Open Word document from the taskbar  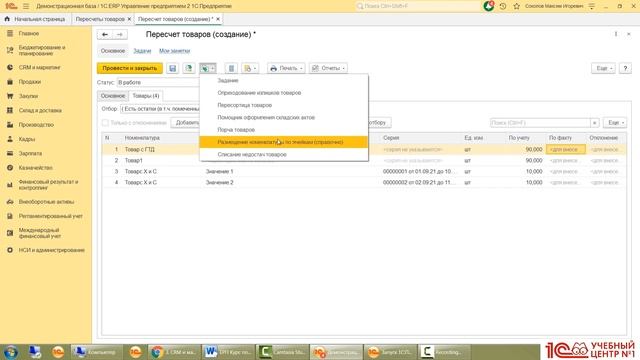pos(228,351)
